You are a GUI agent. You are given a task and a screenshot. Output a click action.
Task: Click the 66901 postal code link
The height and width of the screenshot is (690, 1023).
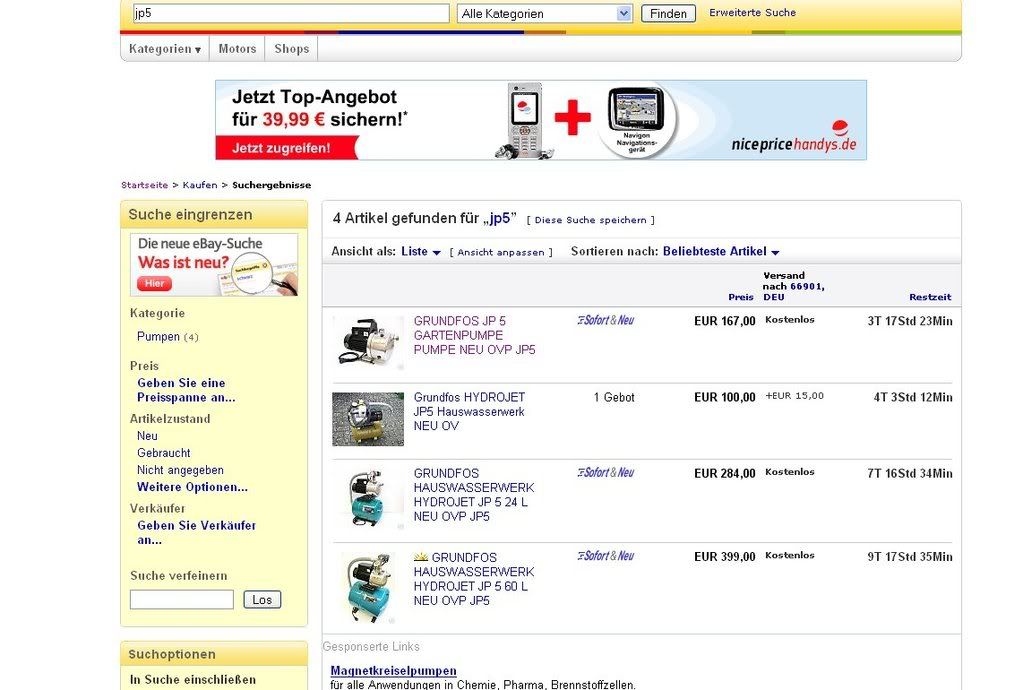point(806,286)
